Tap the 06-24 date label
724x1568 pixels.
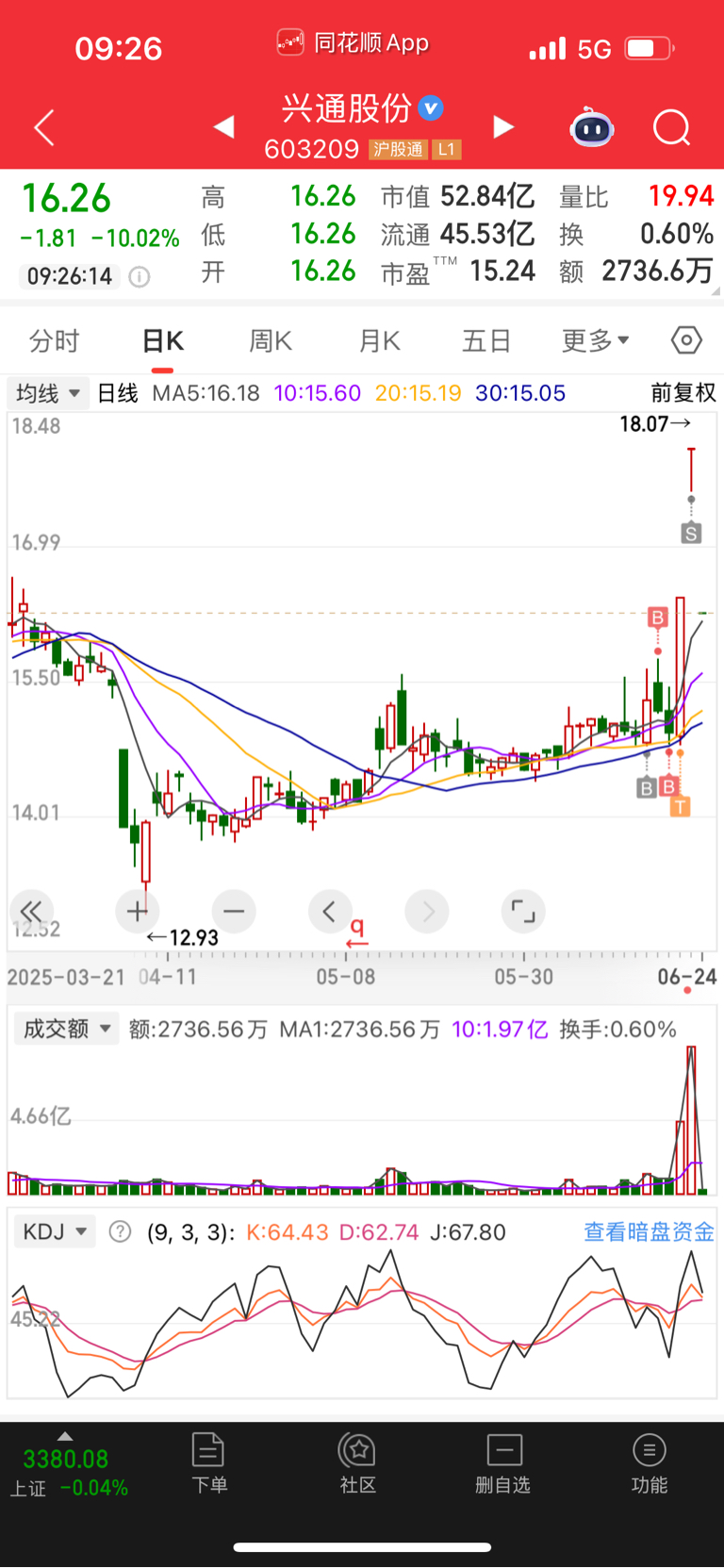(x=687, y=976)
